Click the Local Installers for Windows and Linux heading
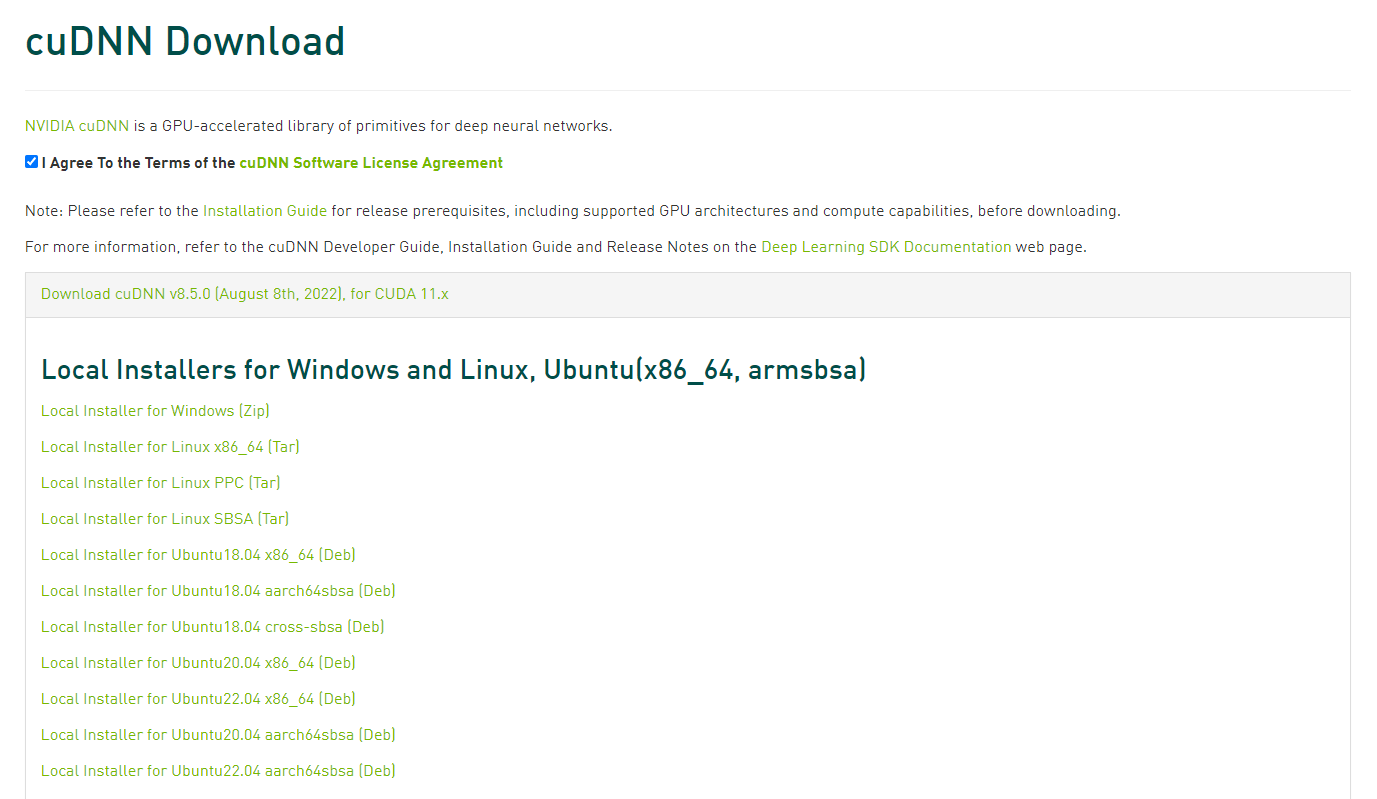1377x799 pixels. (x=453, y=370)
